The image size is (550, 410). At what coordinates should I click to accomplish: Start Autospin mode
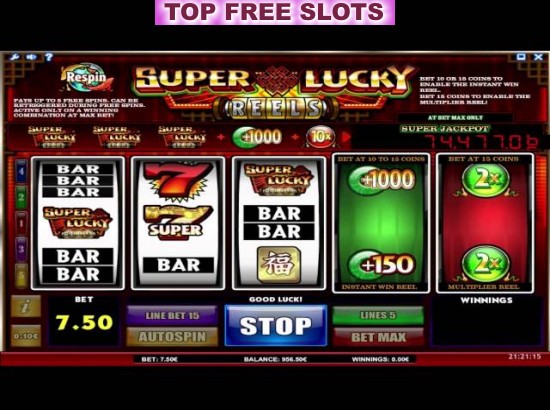coord(172,337)
